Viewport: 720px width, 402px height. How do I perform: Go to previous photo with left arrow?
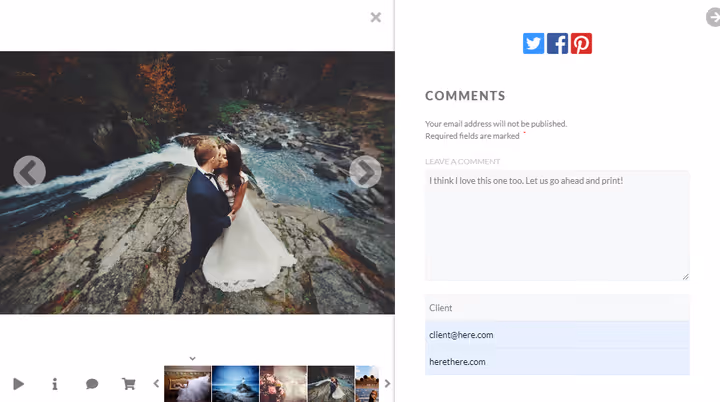[29, 171]
